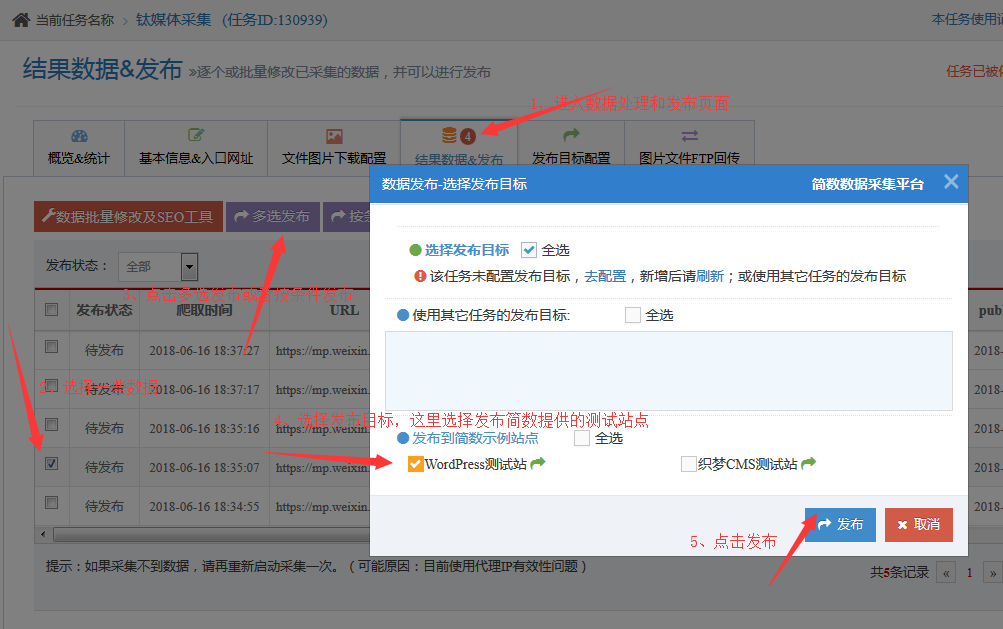Check 全选 for 使用其它任务的发布目标
Image resolution: width=1003 pixels, height=629 pixels.
[633, 315]
